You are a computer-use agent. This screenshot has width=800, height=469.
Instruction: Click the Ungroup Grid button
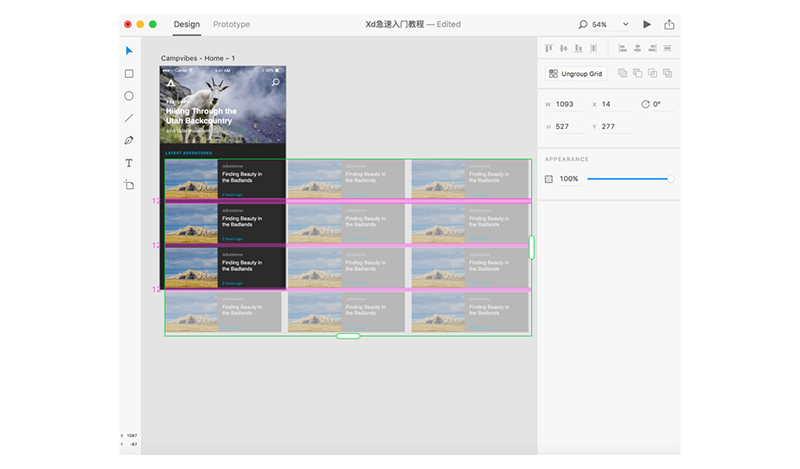(x=575, y=73)
